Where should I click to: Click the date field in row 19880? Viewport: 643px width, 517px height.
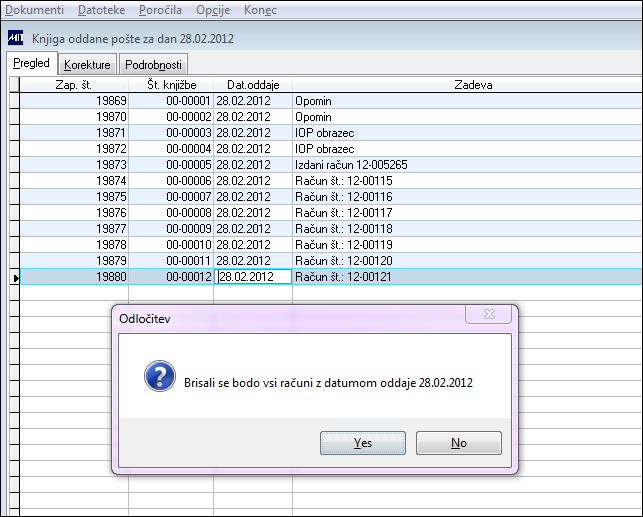click(253, 277)
